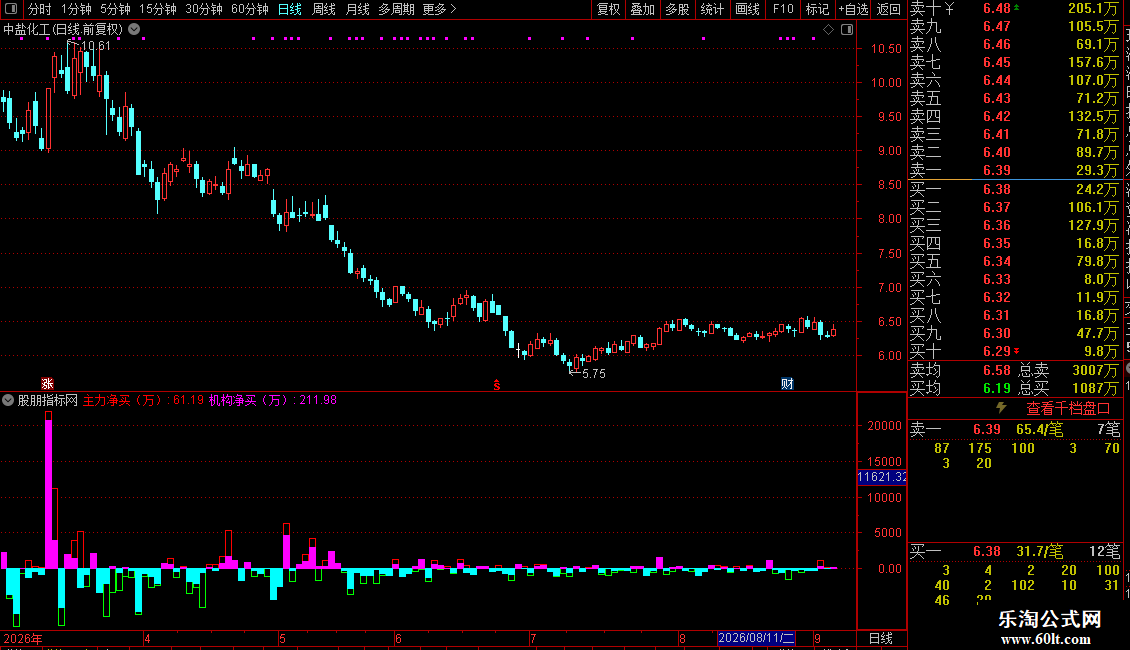The width and height of the screenshot is (1130, 650).
Task: Click the diamond marker icon above chart
Action: (x=829, y=30)
